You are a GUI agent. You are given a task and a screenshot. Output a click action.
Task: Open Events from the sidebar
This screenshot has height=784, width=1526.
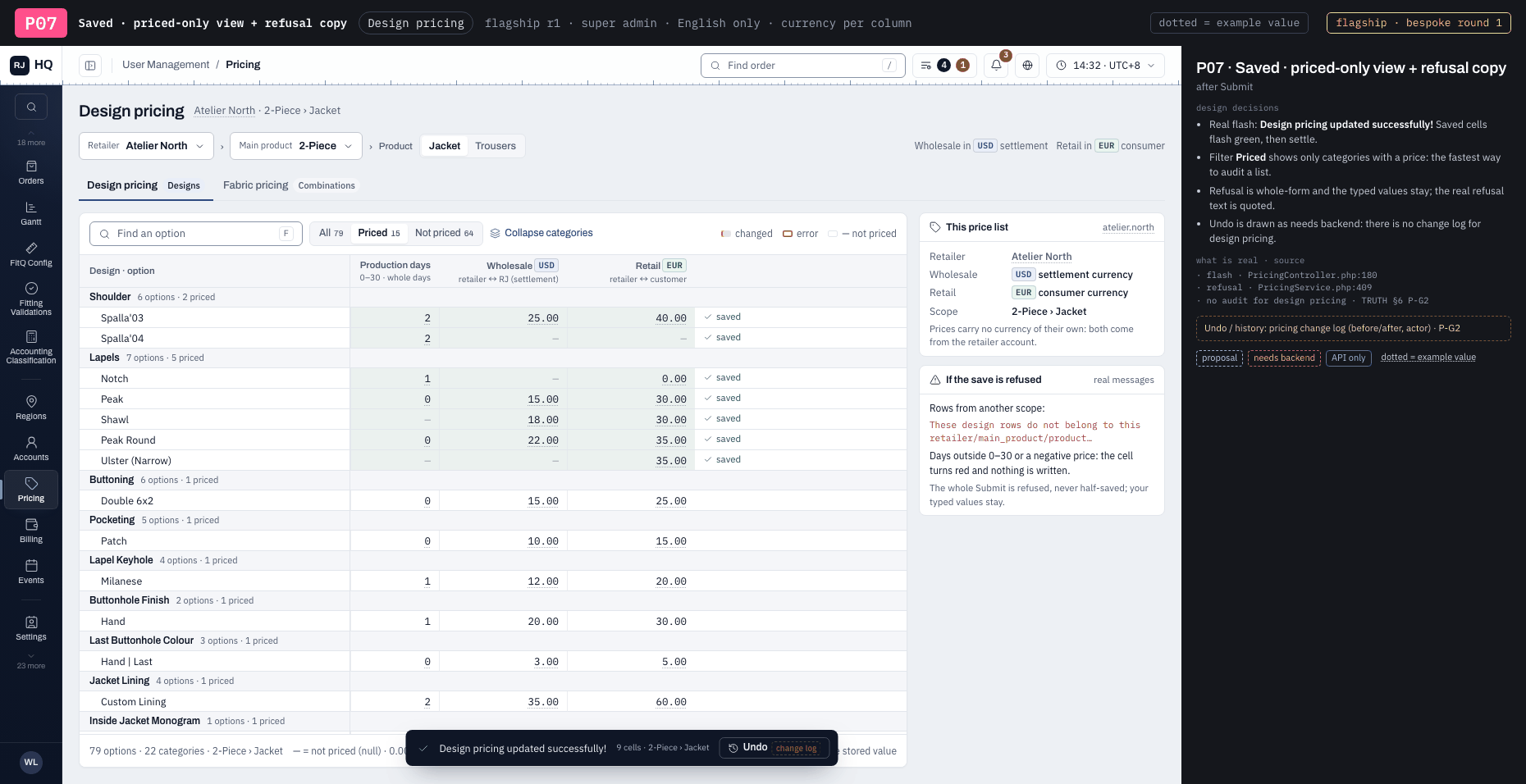tap(31, 572)
